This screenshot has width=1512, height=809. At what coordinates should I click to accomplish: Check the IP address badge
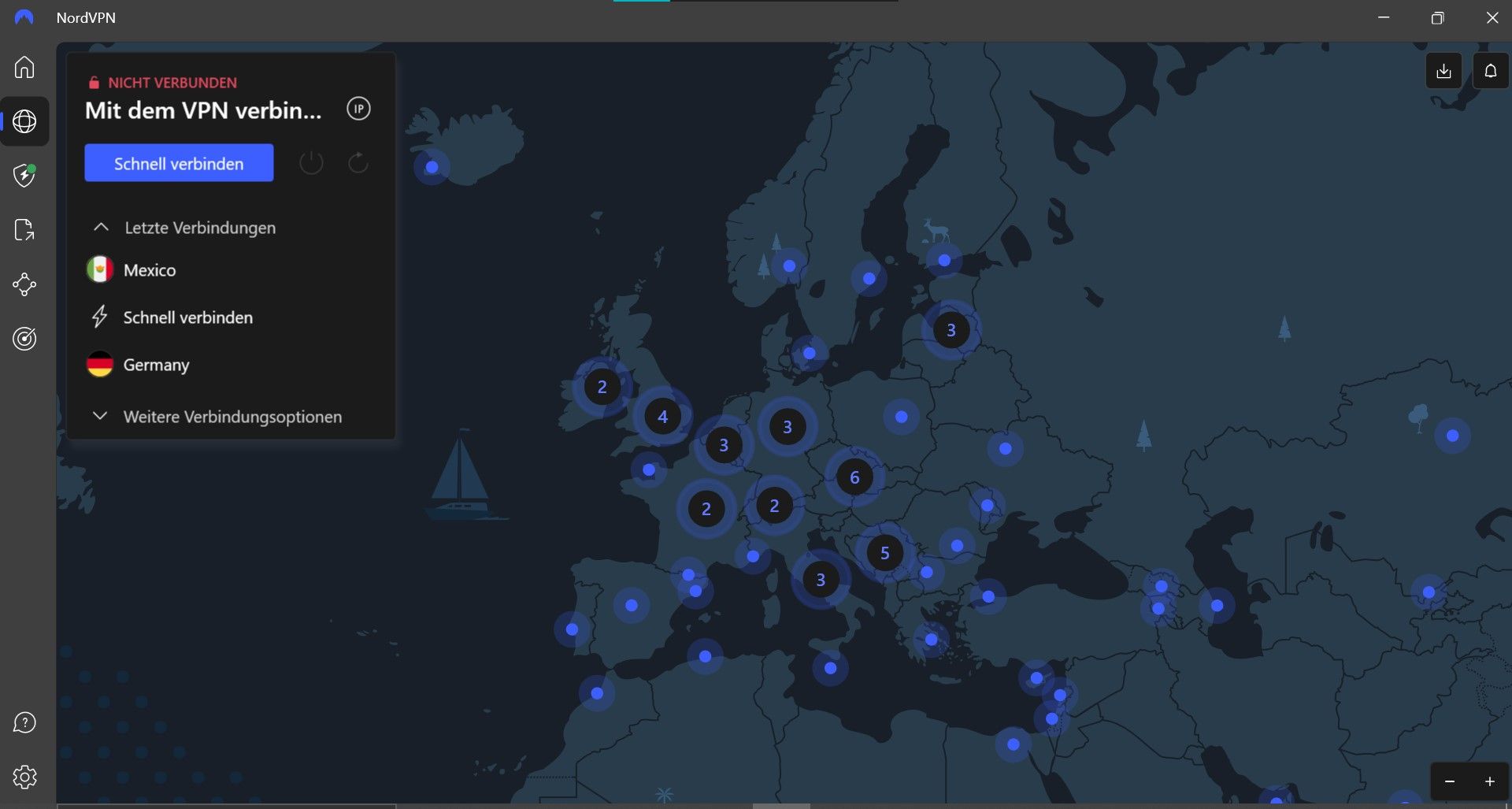pos(358,109)
